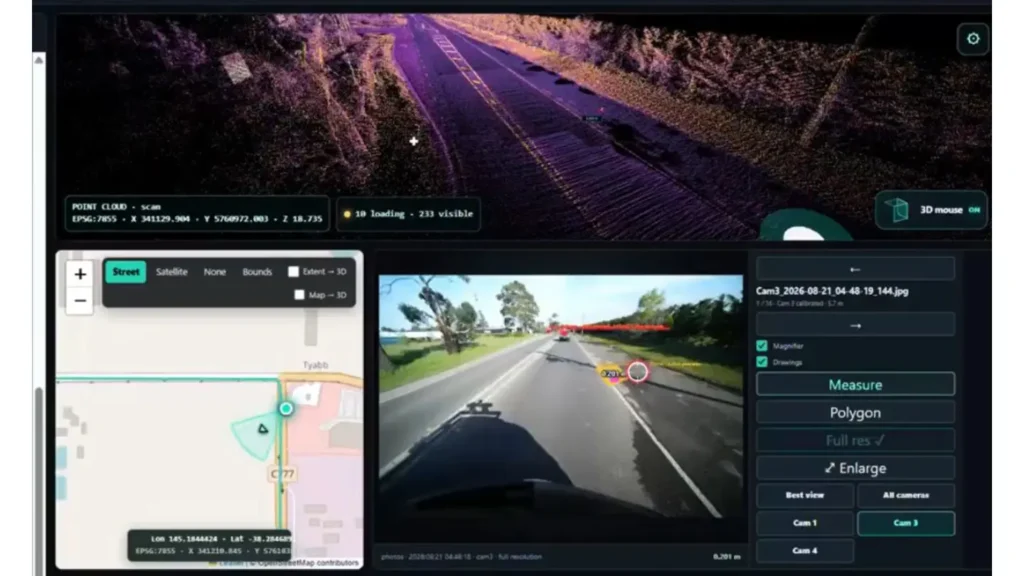Image resolution: width=1024 pixels, height=576 pixels.
Task: Click the Tyabb place label on the map
Action: pos(315,365)
